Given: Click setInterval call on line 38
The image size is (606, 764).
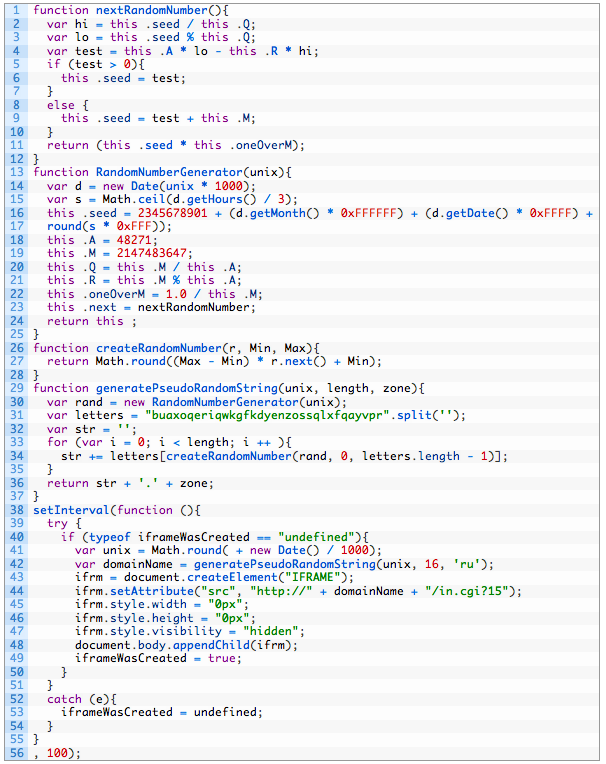Looking at the screenshot, I should [72, 510].
